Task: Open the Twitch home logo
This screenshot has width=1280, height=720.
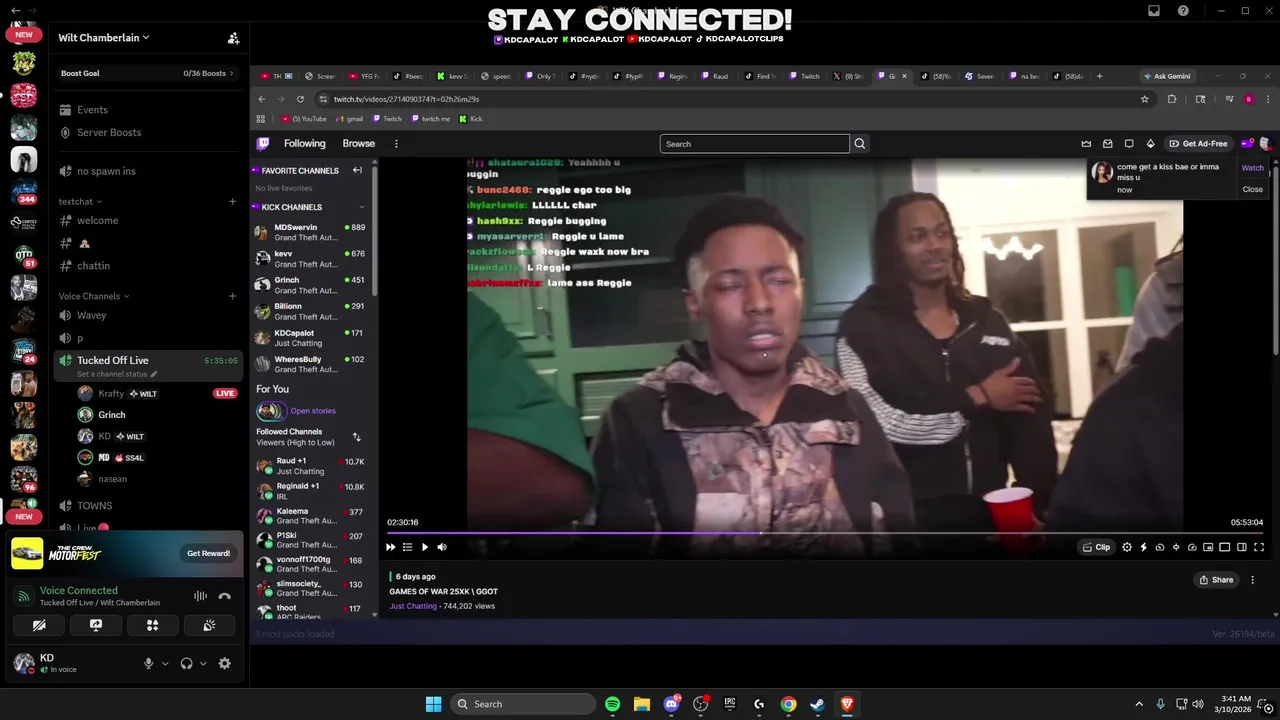Action: pos(263,144)
